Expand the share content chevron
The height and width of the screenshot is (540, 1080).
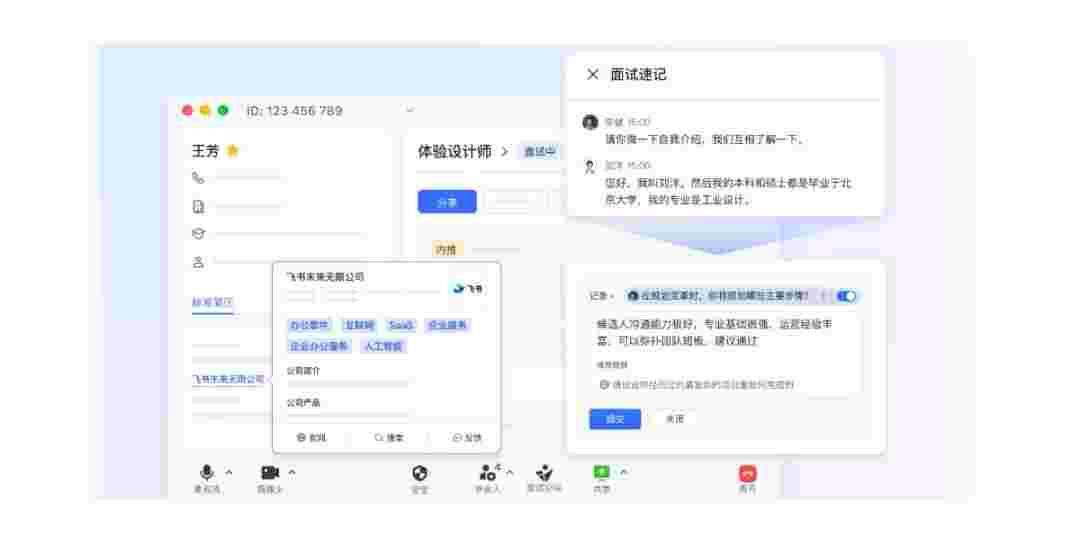coord(624,472)
